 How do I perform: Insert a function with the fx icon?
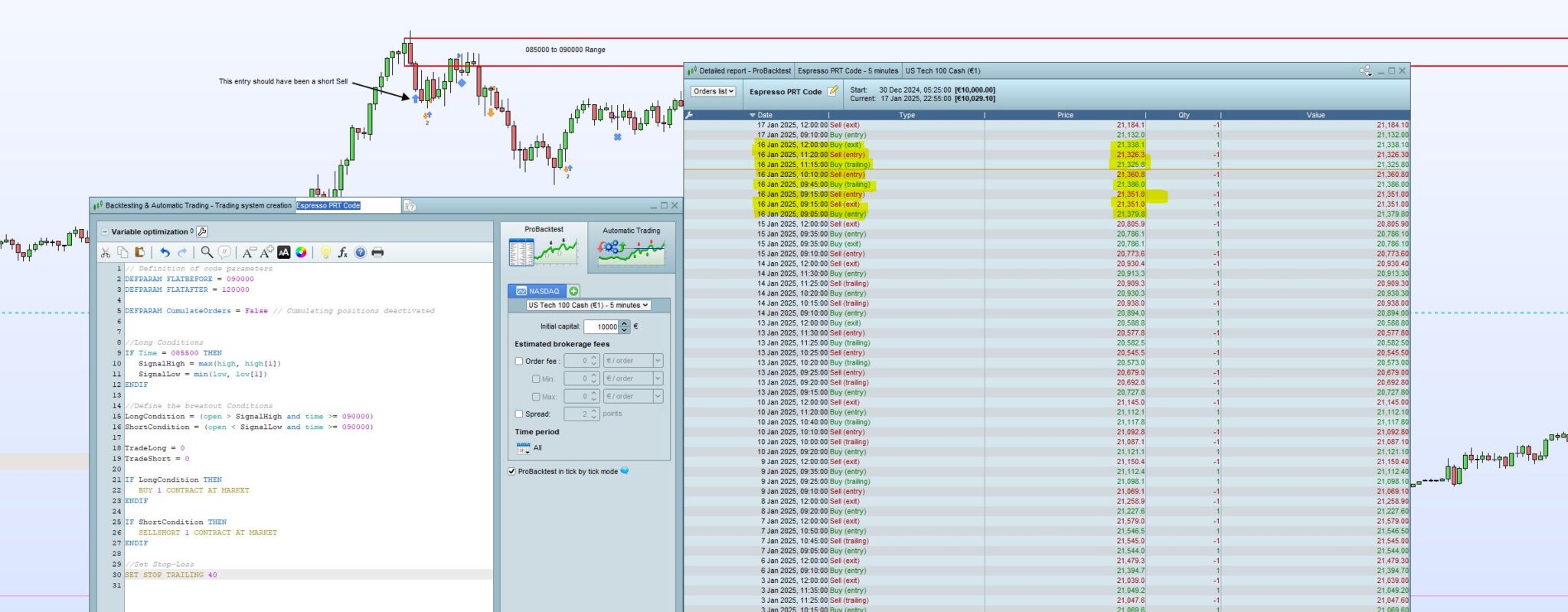pos(343,252)
